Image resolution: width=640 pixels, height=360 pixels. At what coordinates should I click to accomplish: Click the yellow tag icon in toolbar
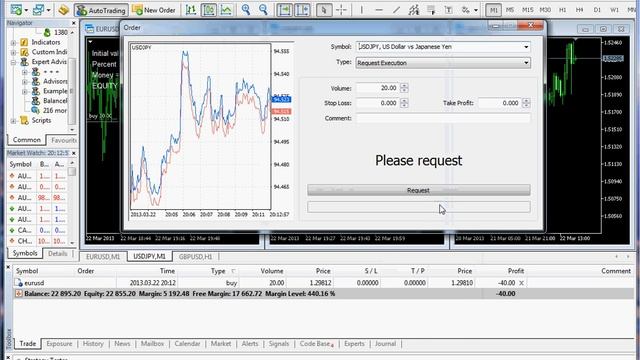63,10
